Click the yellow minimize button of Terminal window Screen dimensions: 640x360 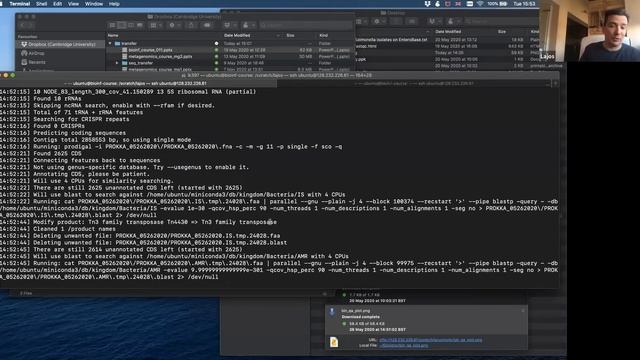[x=7, y=75]
